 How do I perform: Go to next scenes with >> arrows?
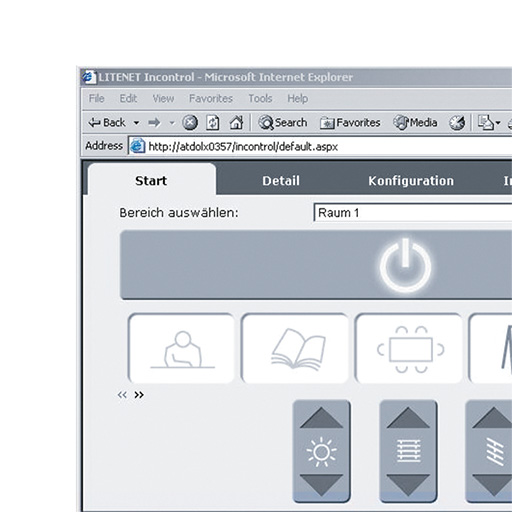click(x=139, y=395)
